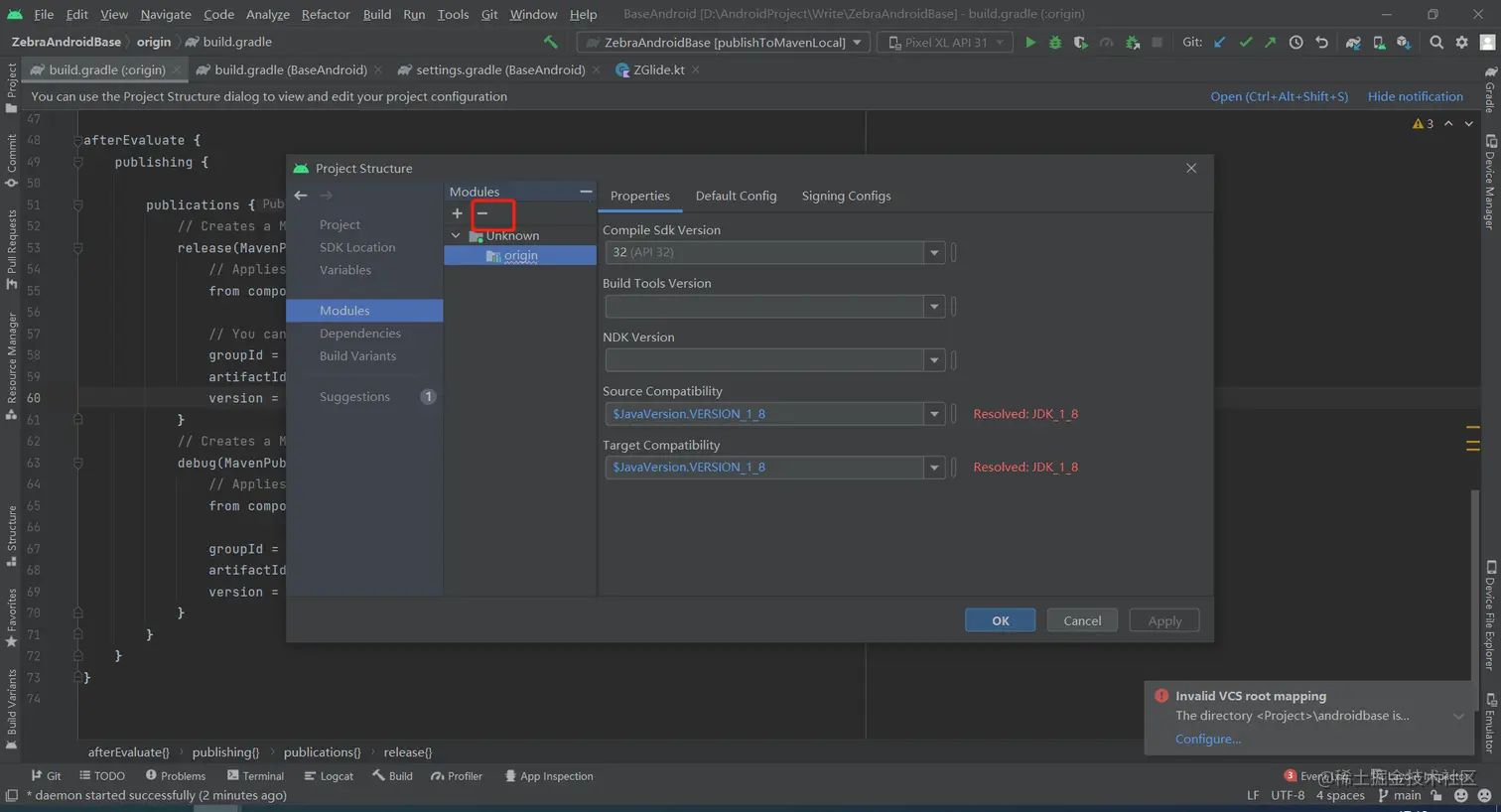The height and width of the screenshot is (812, 1501).
Task: Click the Git rollback icon
Action: tap(1321, 43)
